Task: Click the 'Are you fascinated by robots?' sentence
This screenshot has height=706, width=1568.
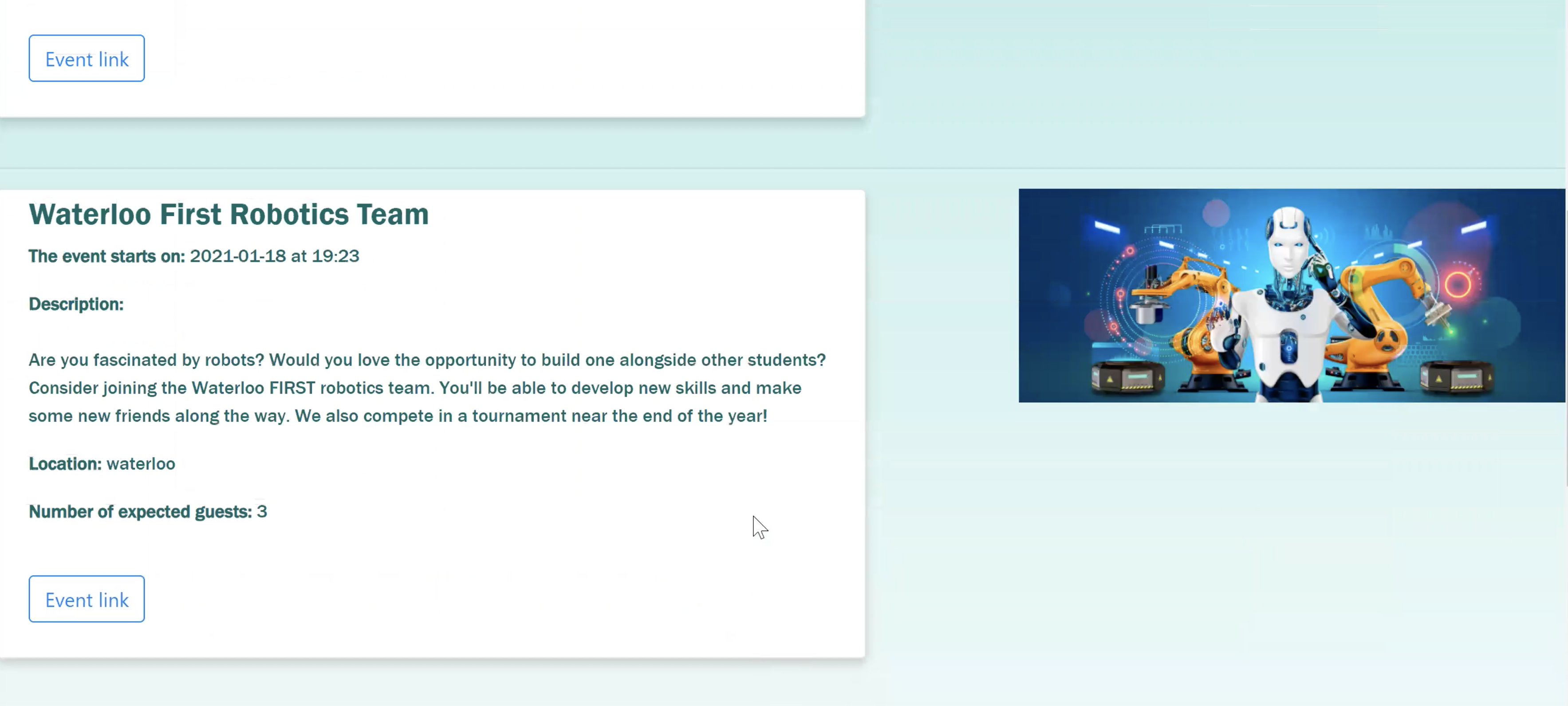Action: pyautogui.click(x=146, y=360)
